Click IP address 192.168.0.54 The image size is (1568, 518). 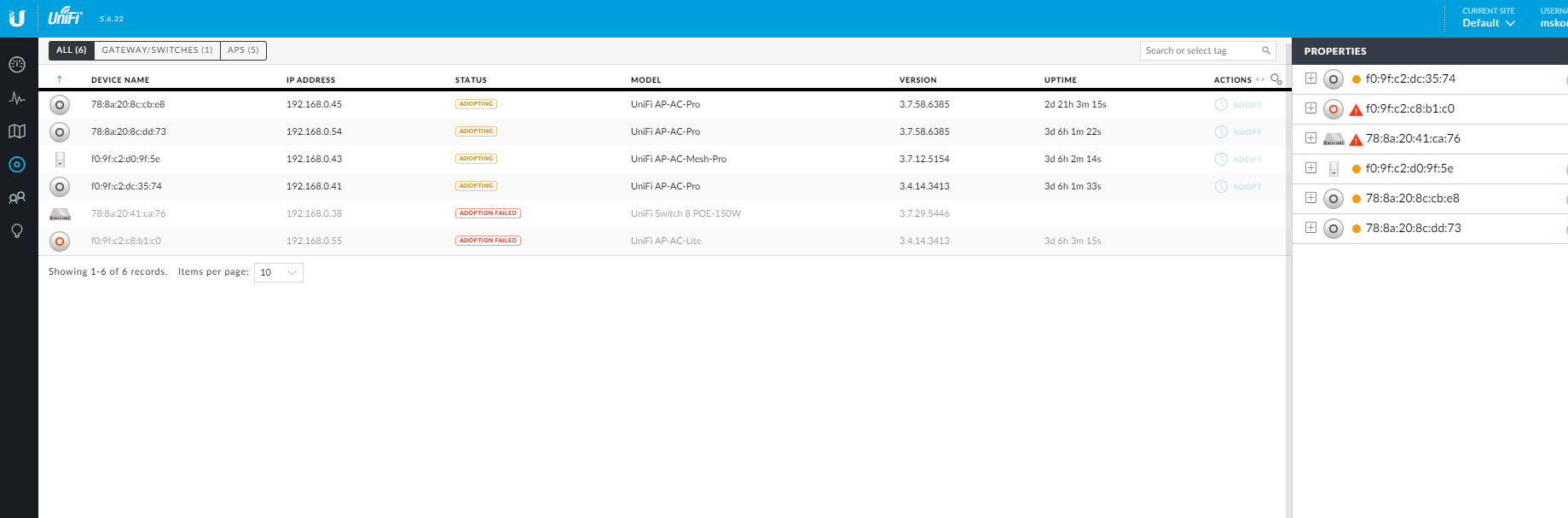tap(314, 131)
